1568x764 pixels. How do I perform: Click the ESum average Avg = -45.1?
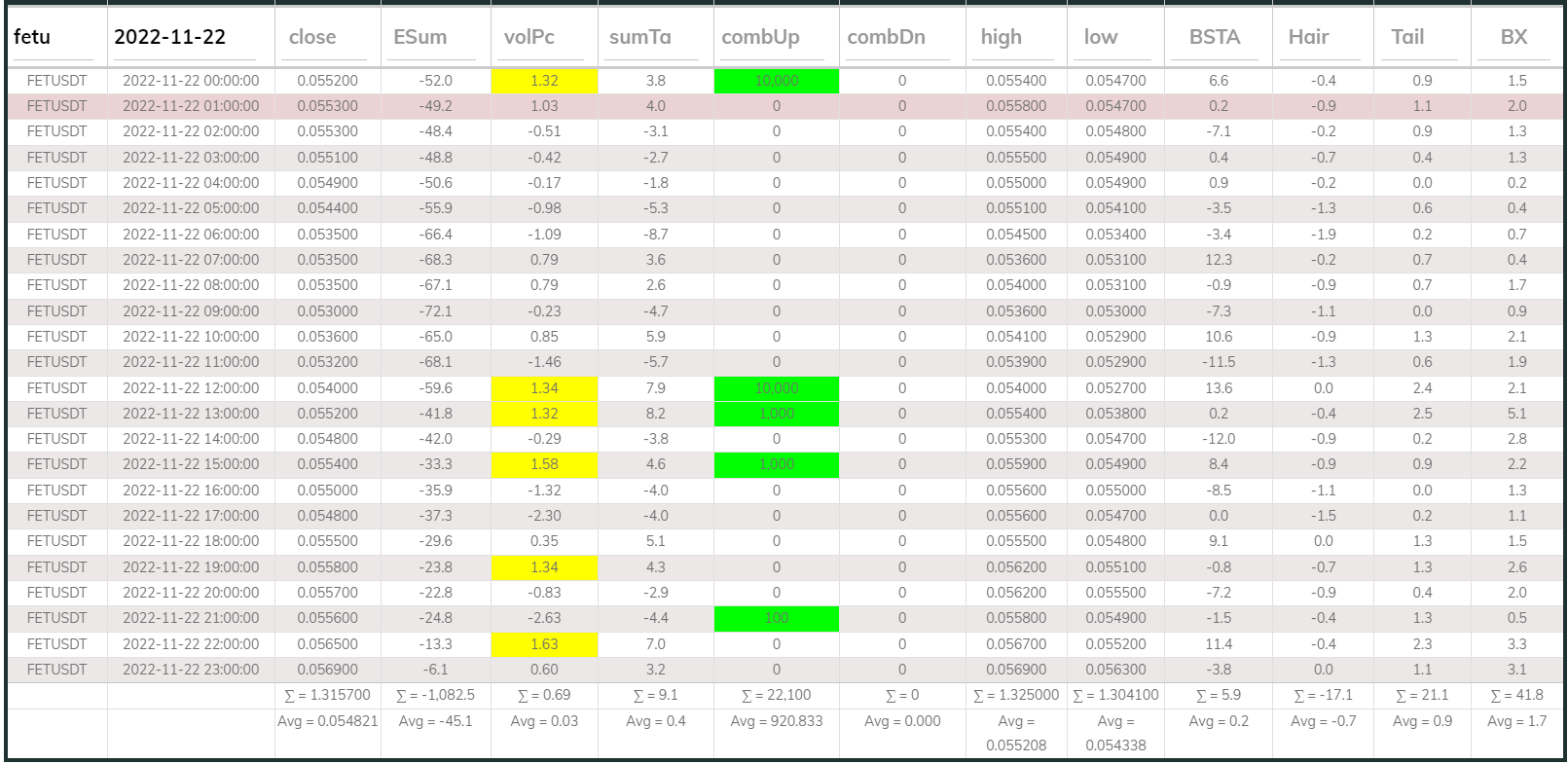point(435,721)
